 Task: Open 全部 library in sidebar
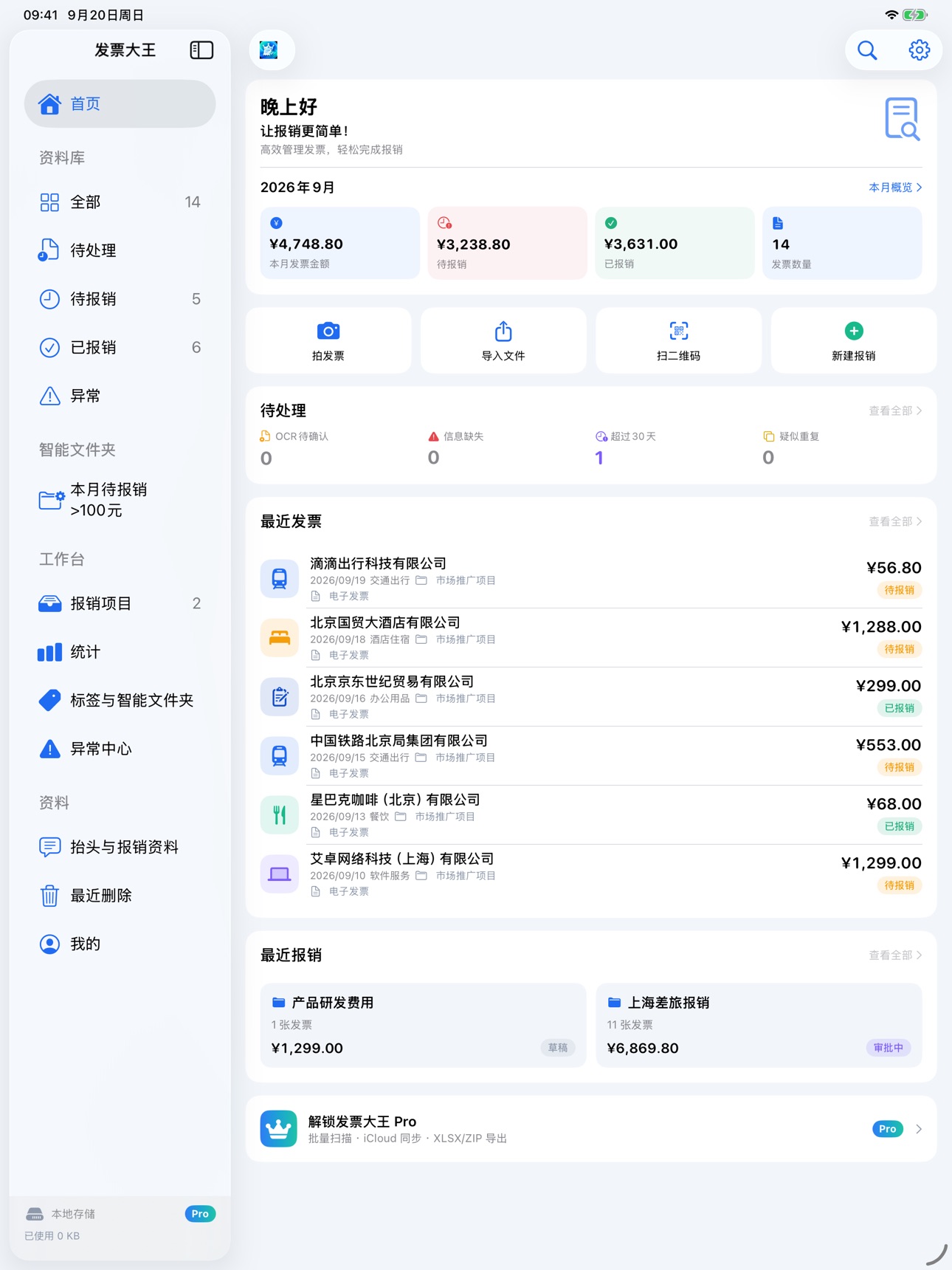click(120, 202)
